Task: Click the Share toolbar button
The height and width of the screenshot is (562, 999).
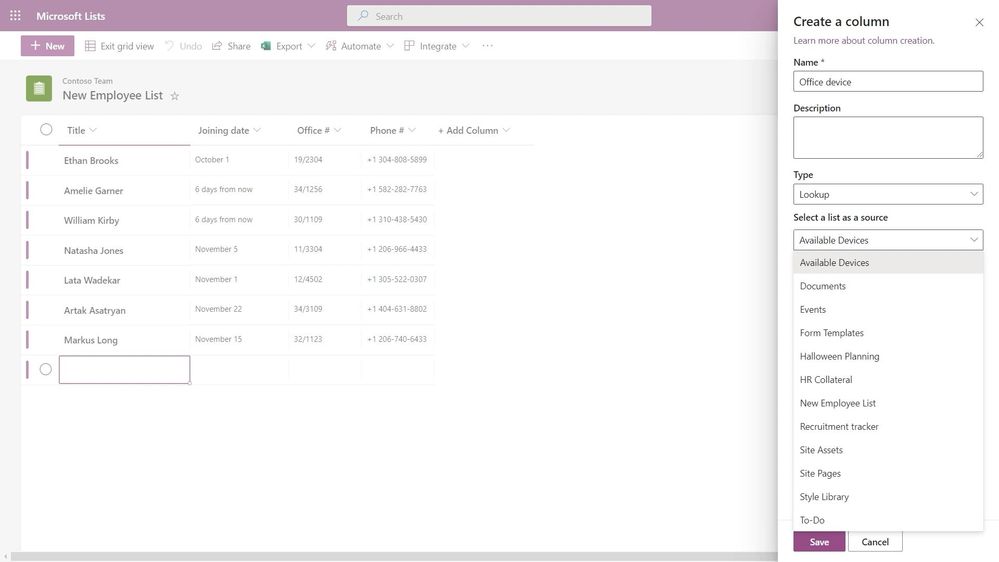Action: click(x=231, y=46)
